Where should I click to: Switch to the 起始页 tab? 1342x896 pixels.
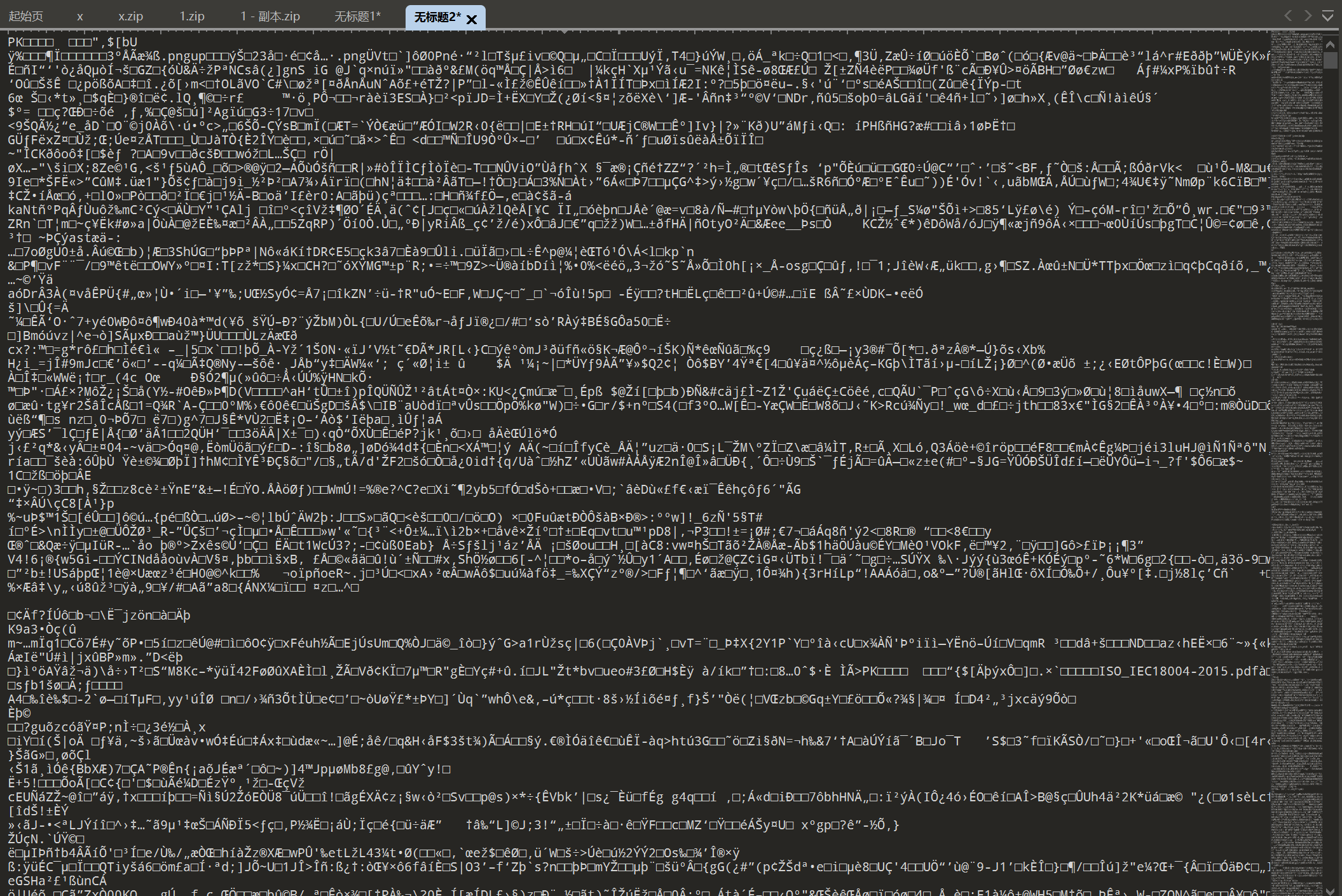click(x=26, y=17)
